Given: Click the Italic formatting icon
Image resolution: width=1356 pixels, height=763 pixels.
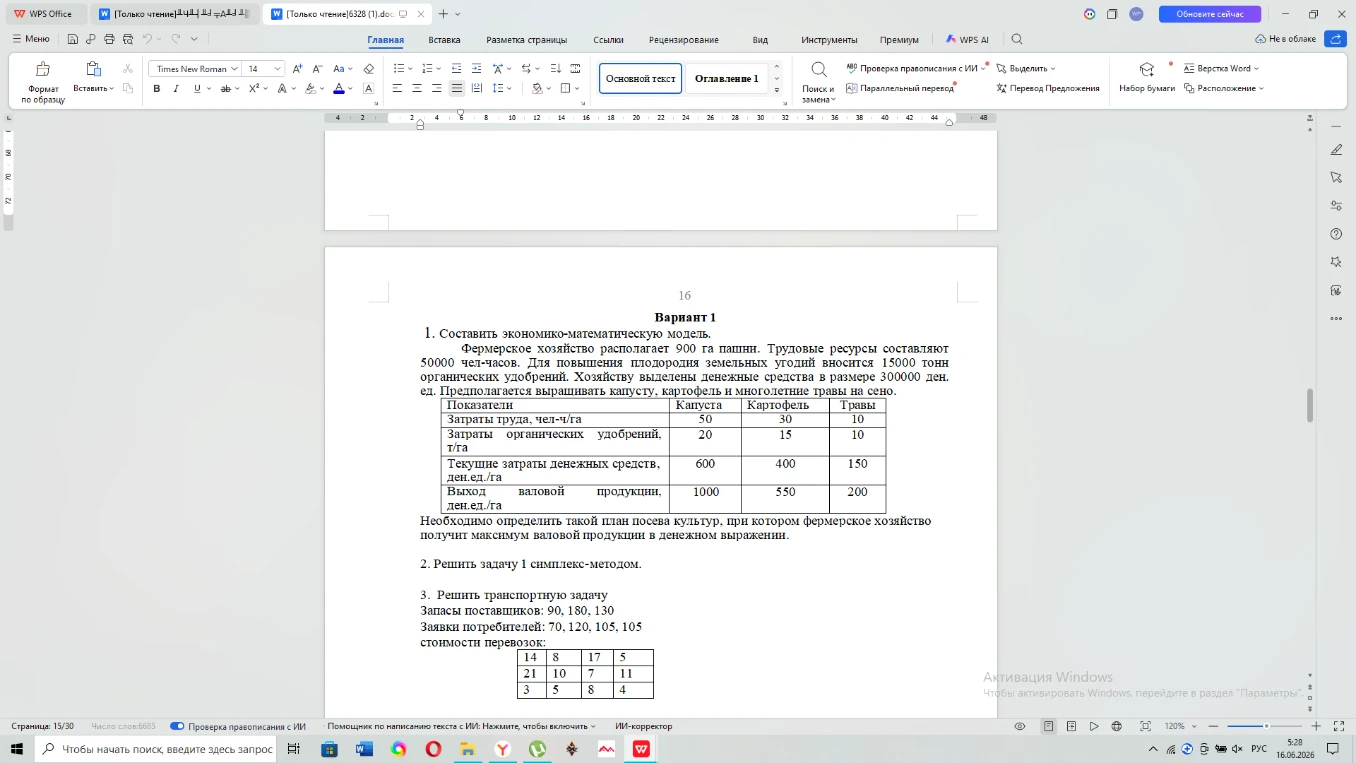Looking at the screenshot, I should pyautogui.click(x=176, y=89).
